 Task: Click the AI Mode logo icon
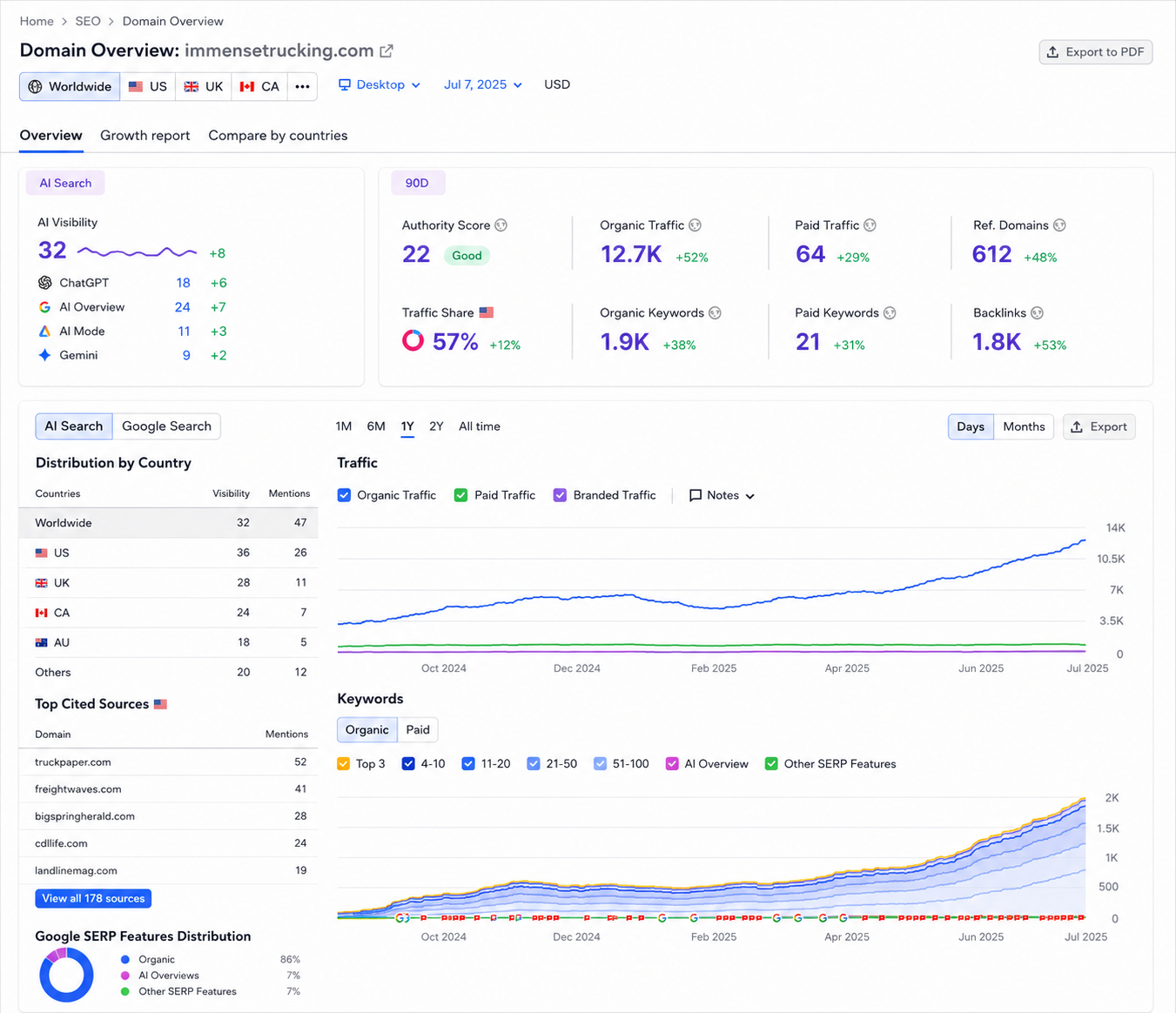(x=44, y=332)
